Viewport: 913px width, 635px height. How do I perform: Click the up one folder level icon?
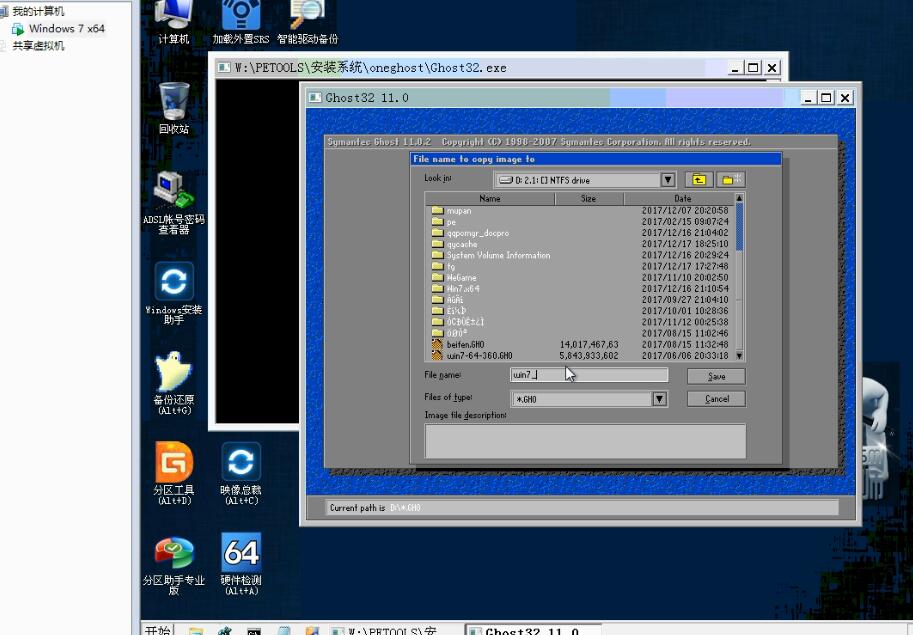(699, 180)
